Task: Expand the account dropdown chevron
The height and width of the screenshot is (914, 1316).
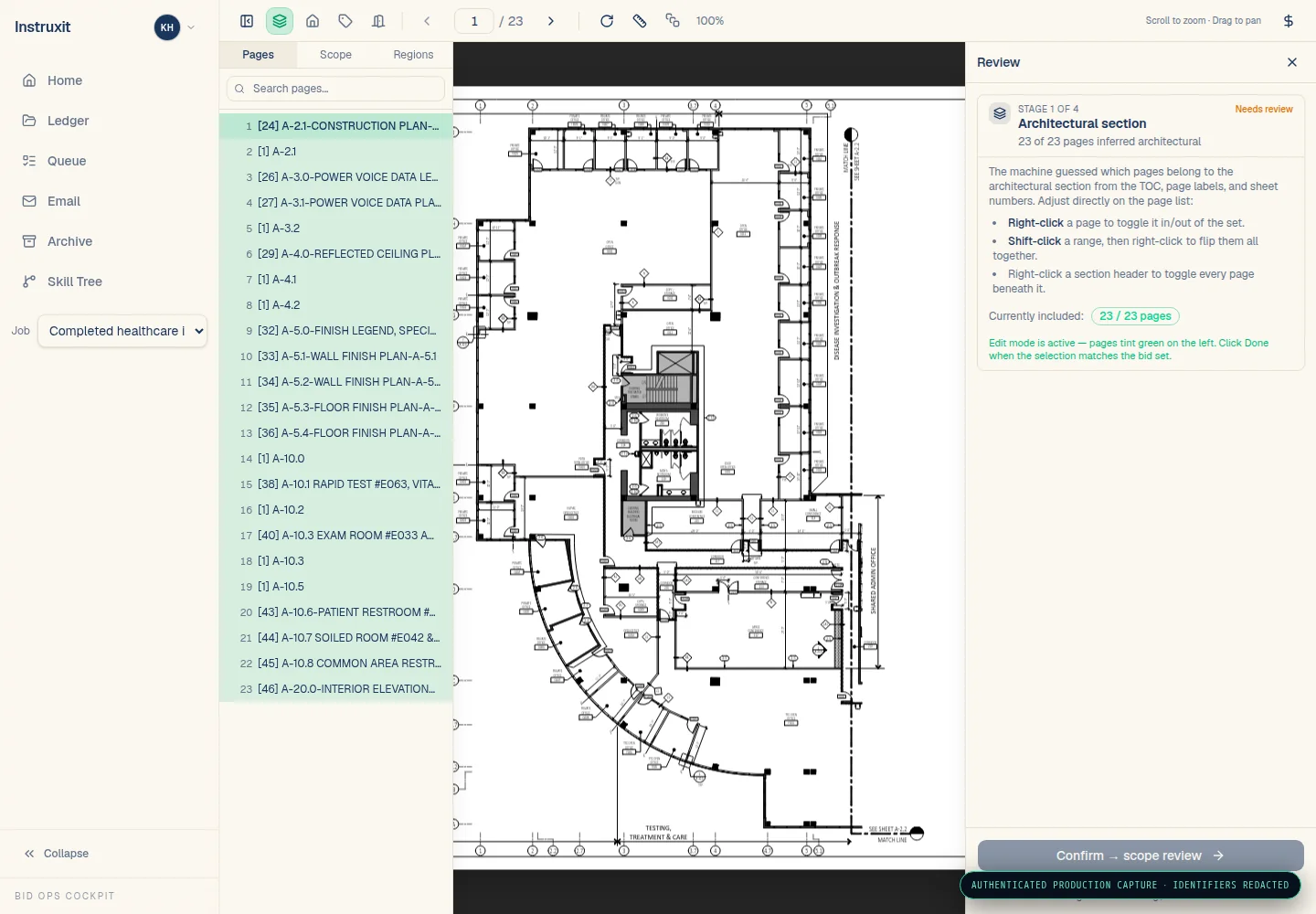Action: pos(191,27)
